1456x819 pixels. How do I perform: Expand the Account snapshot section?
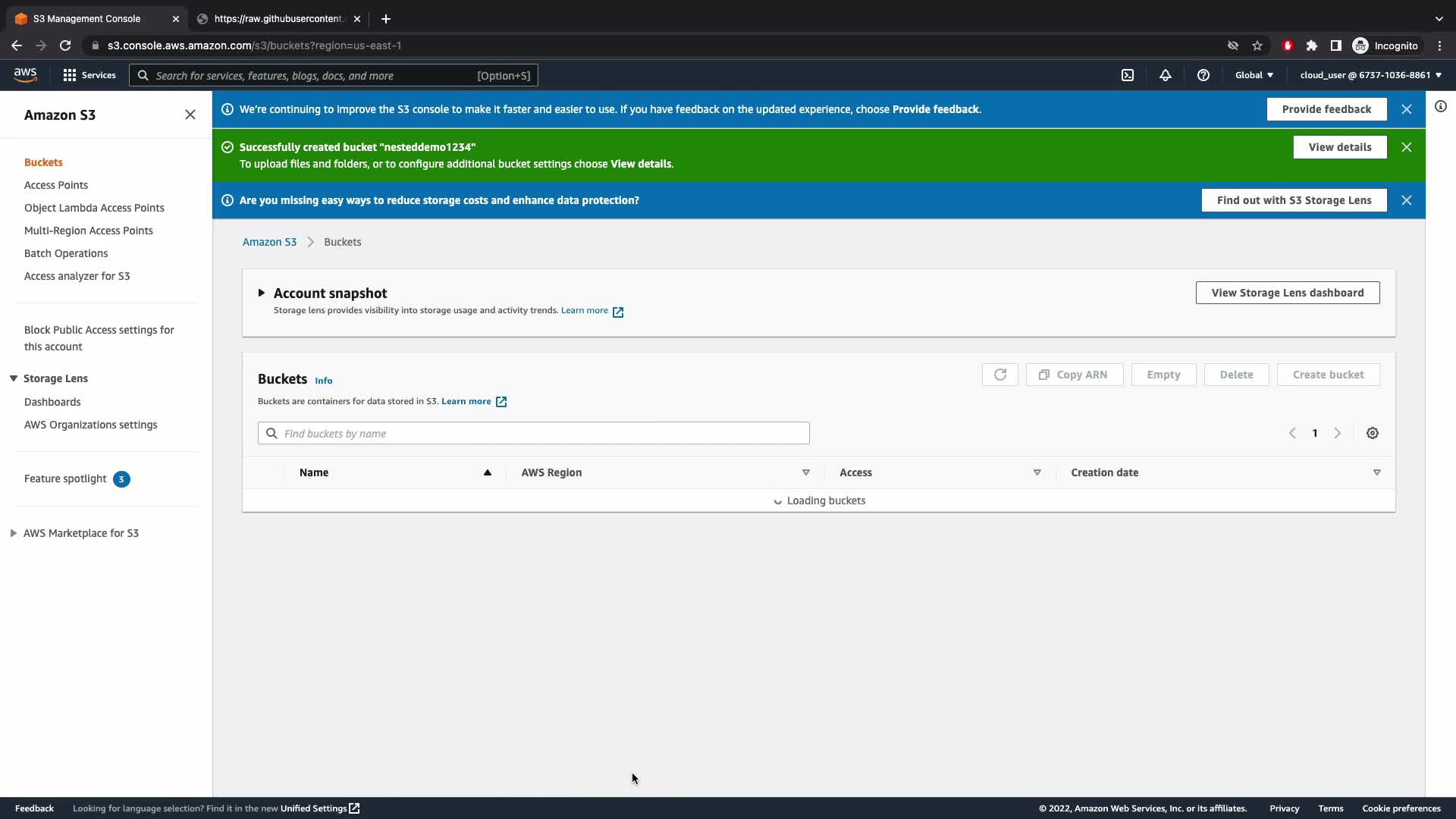(262, 293)
